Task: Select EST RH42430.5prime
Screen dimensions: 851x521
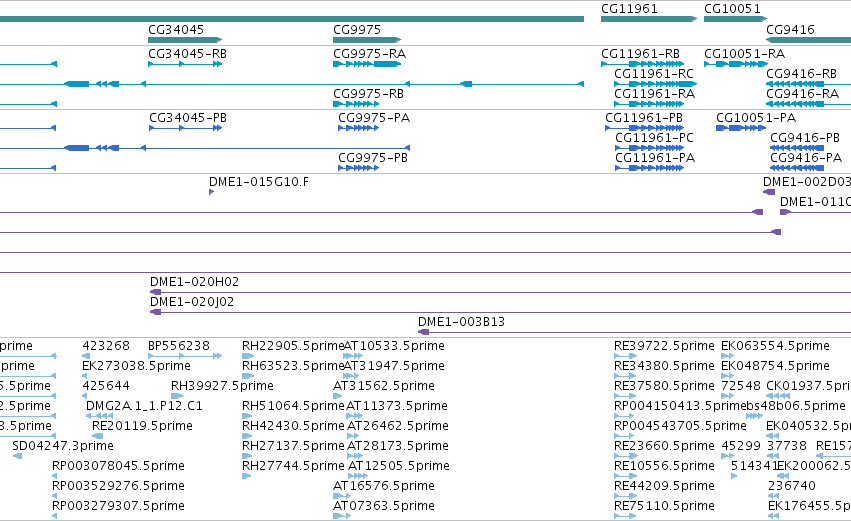Action: (x=293, y=425)
